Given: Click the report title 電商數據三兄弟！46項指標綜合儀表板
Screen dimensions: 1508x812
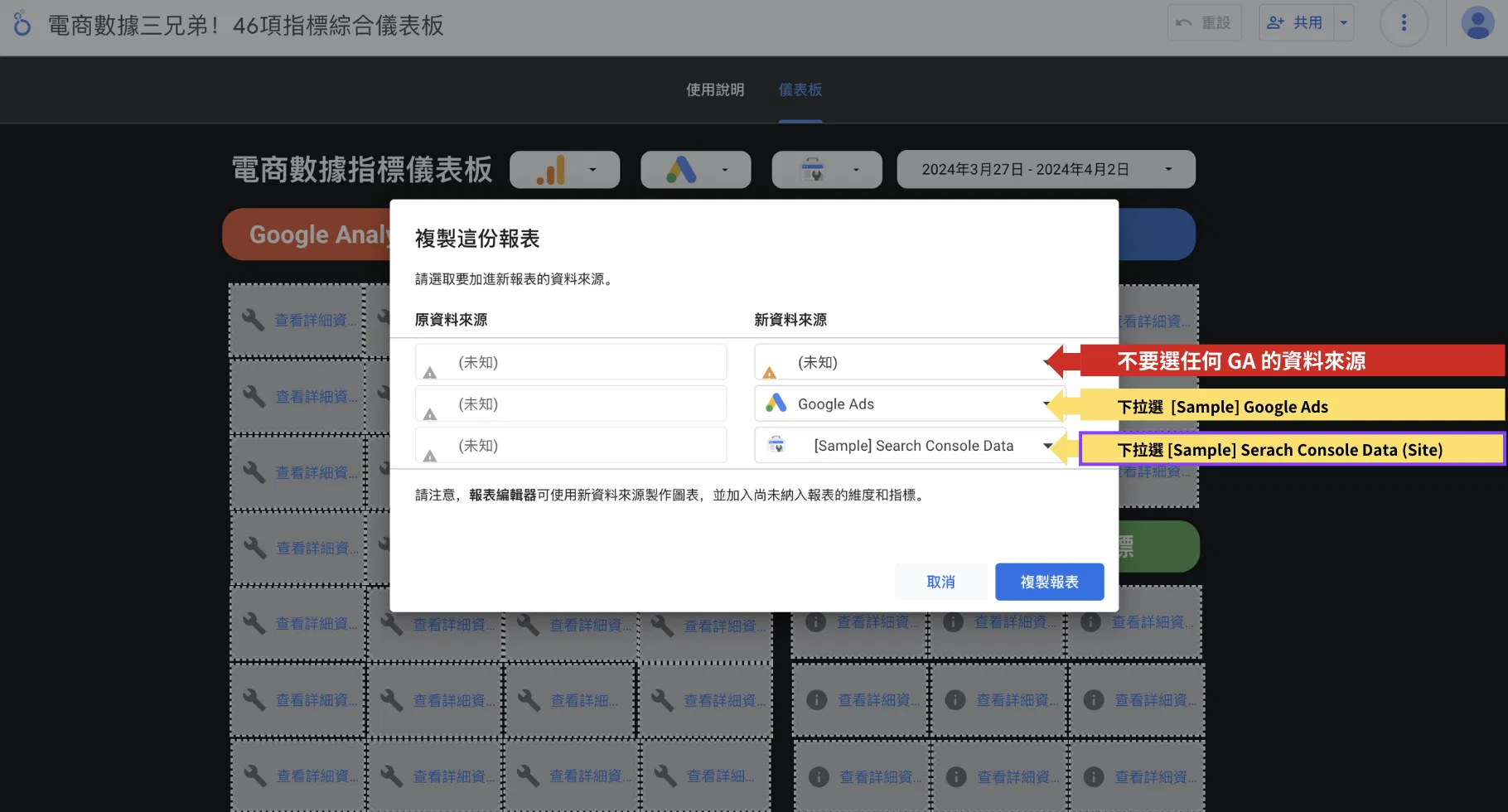Looking at the screenshot, I should [245, 25].
